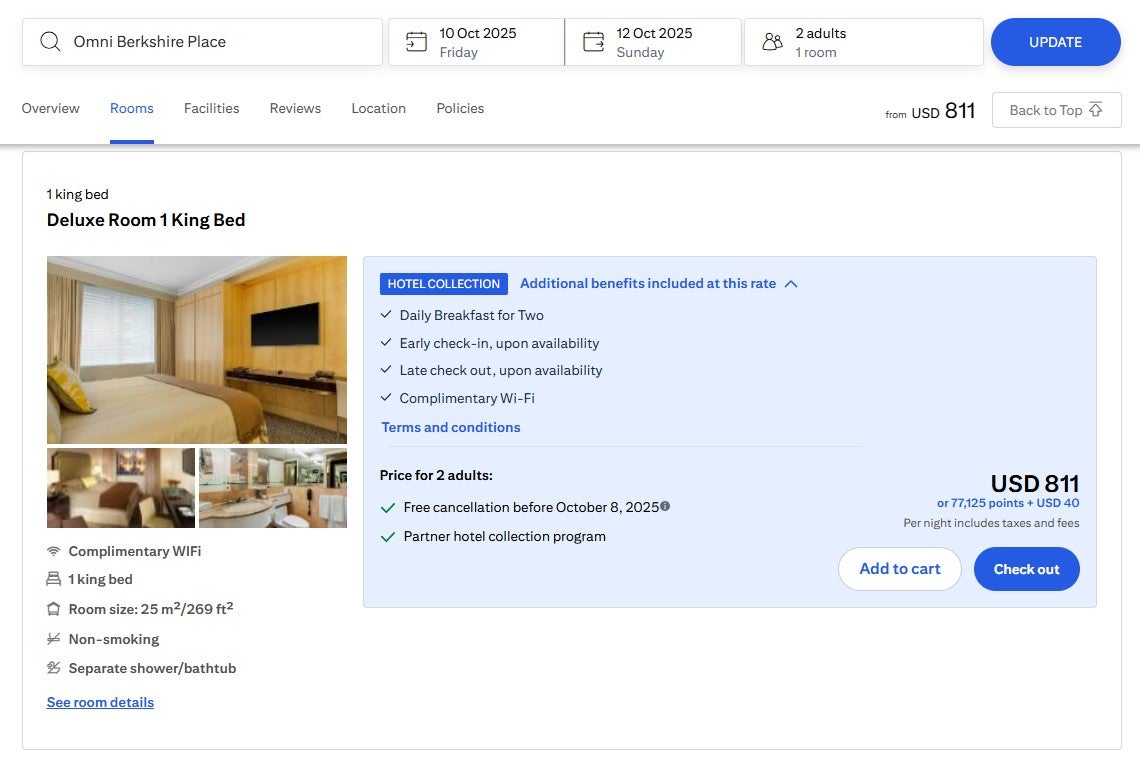
Task: Click 'Room size: 25 m²/269 ft²' text
Action: (x=150, y=609)
